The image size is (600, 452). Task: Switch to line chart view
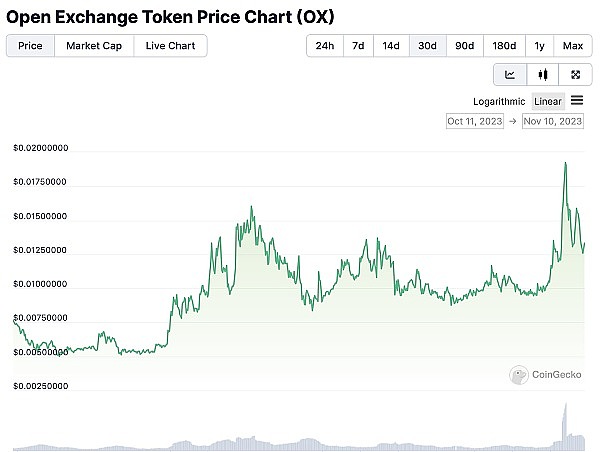510,74
